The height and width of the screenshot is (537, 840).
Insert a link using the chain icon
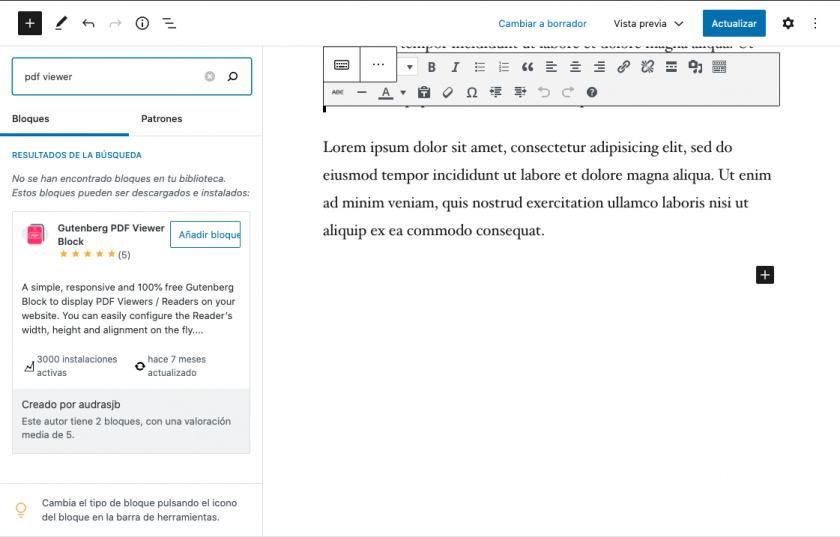(623, 67)
